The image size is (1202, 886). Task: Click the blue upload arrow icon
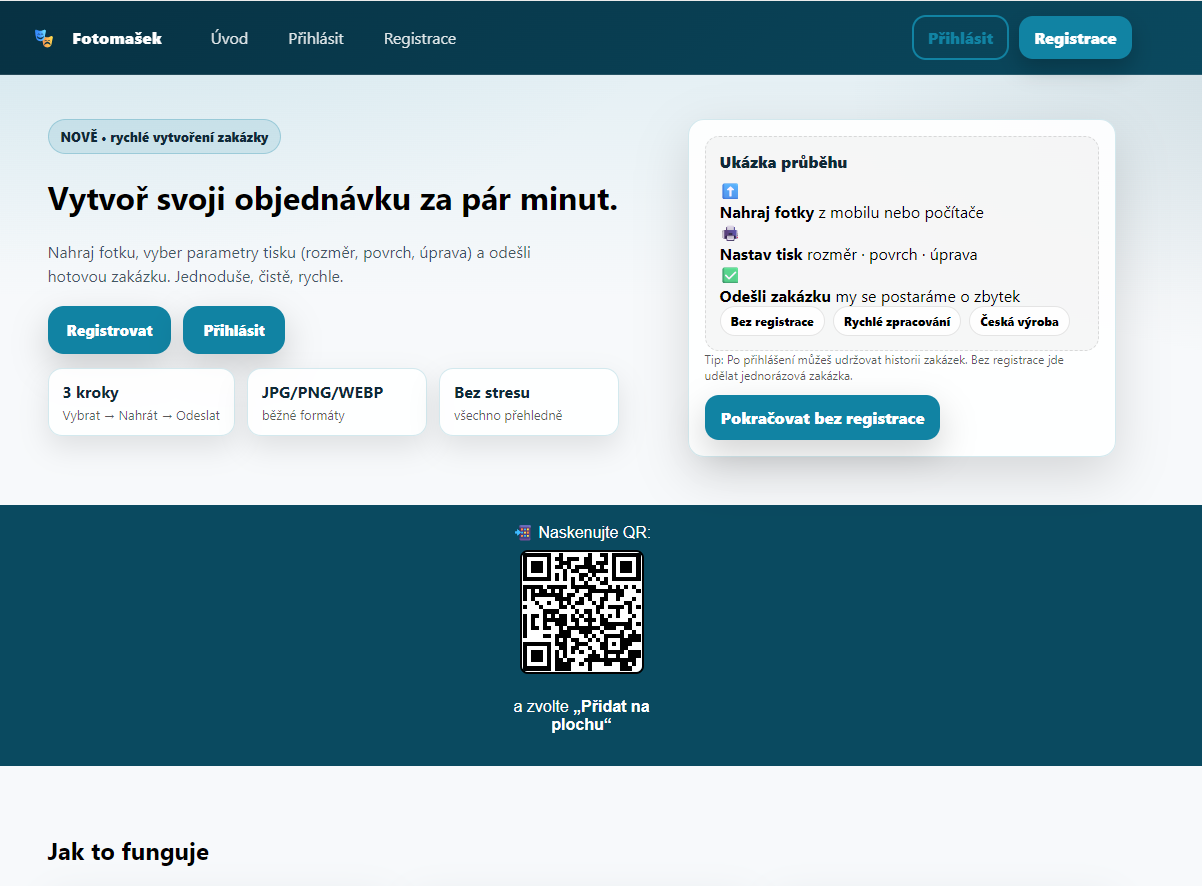[729, 191]
